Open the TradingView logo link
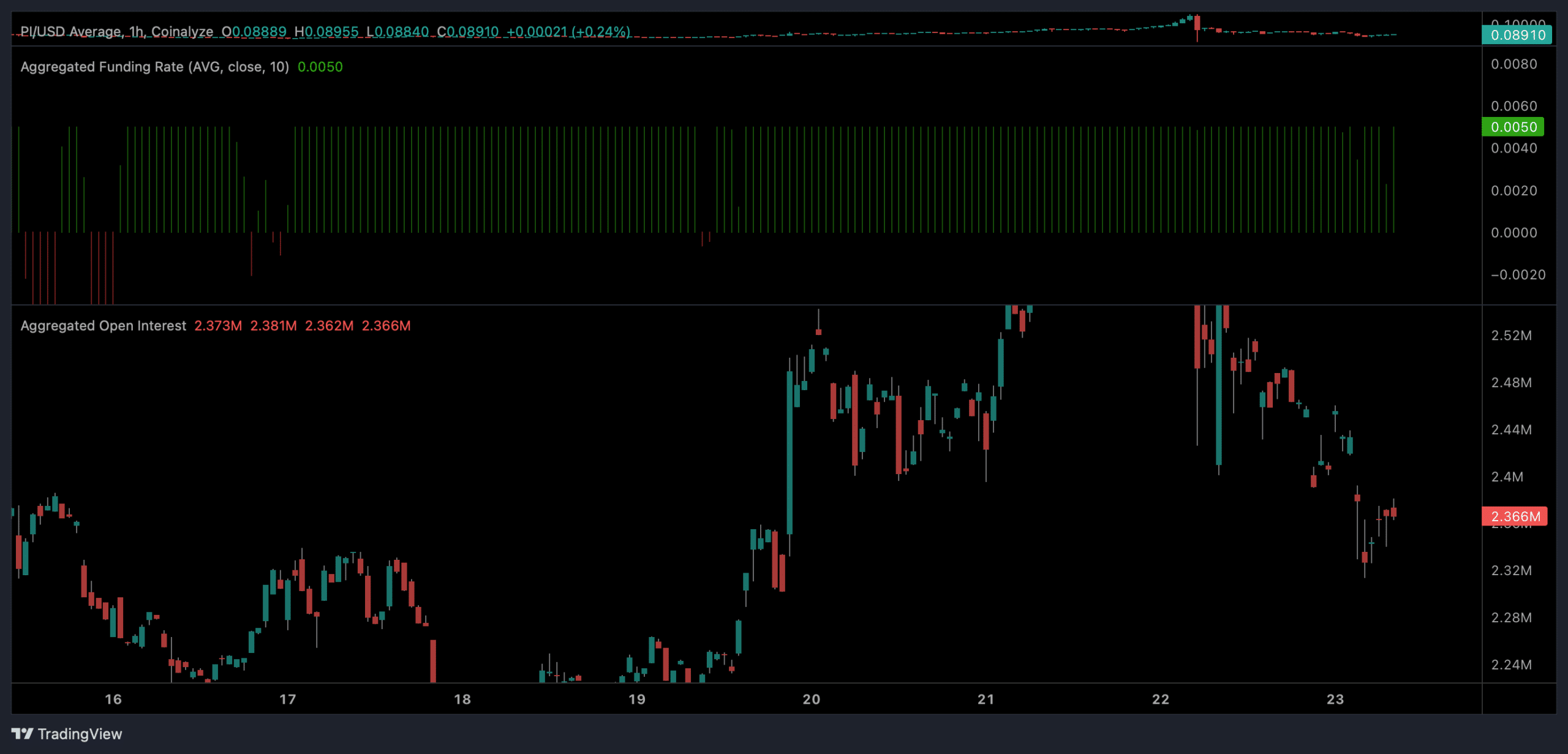The image size is (1568, 754). (x=67, y=734)
